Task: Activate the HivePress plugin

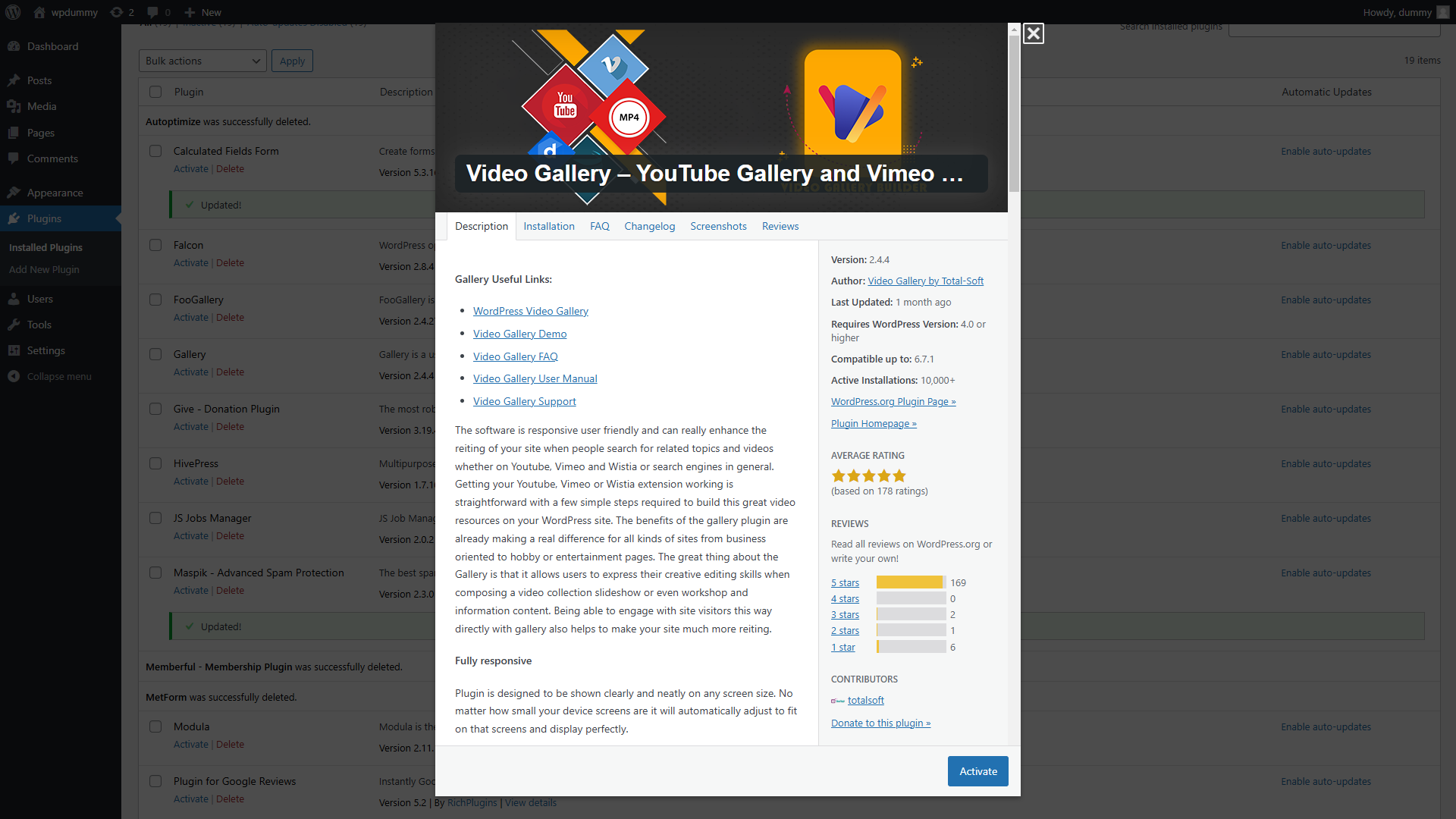Action: (x=190, y=481)
